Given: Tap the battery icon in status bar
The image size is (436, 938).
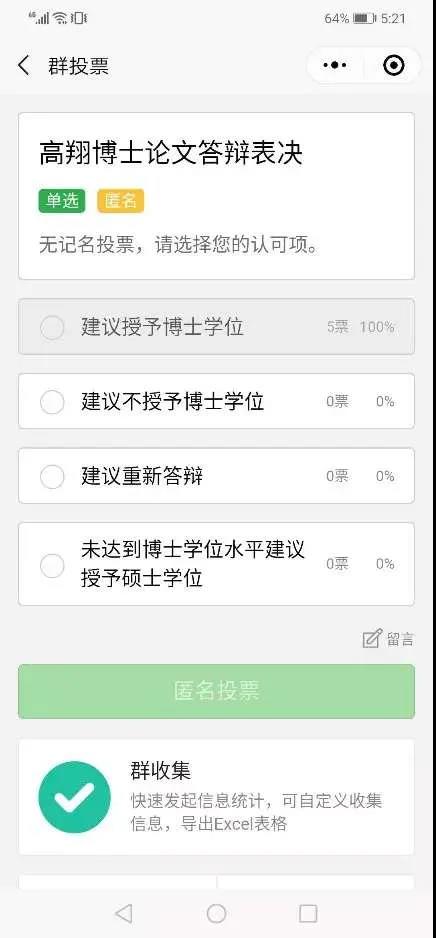Looking at the screenshot, I should 365,19.
